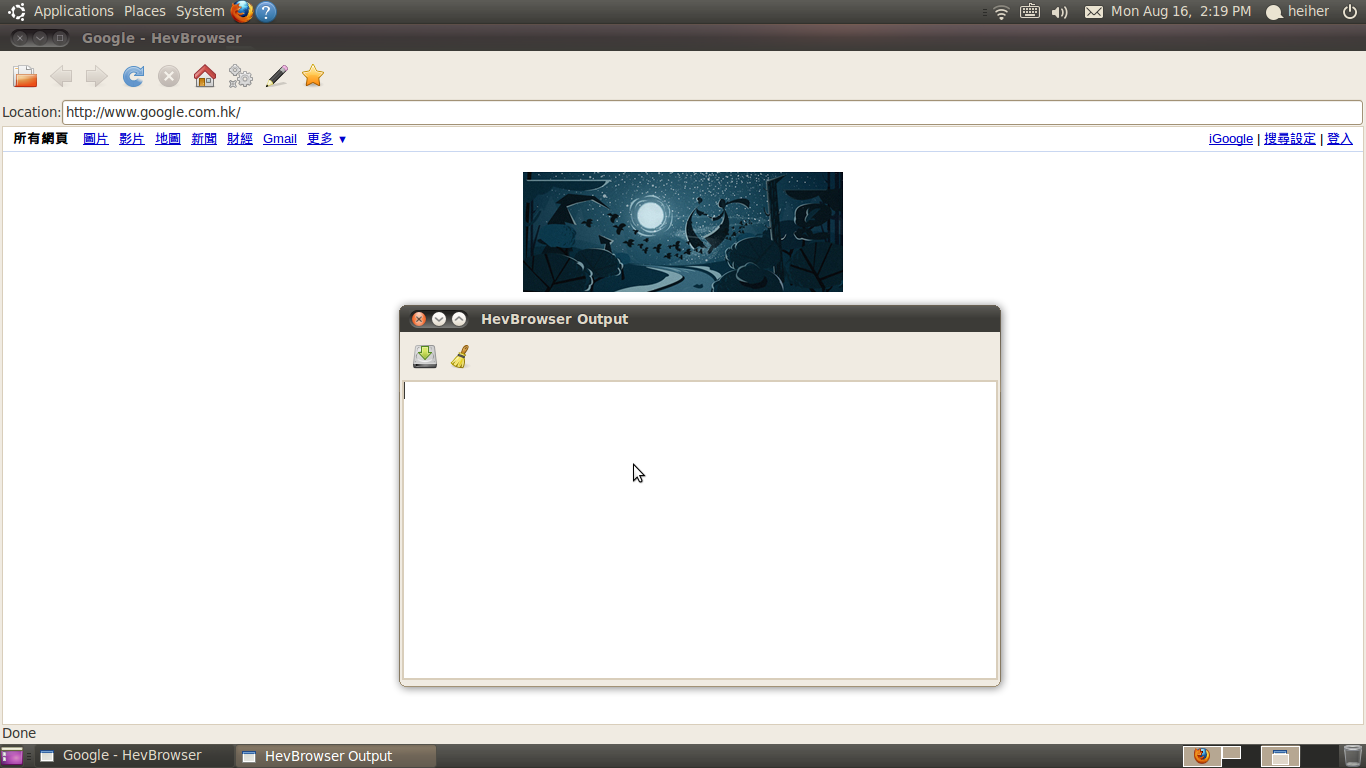This screenshot has width=1366, height=768.
Task: Open the 圖片 link
Action: [96, 139]
